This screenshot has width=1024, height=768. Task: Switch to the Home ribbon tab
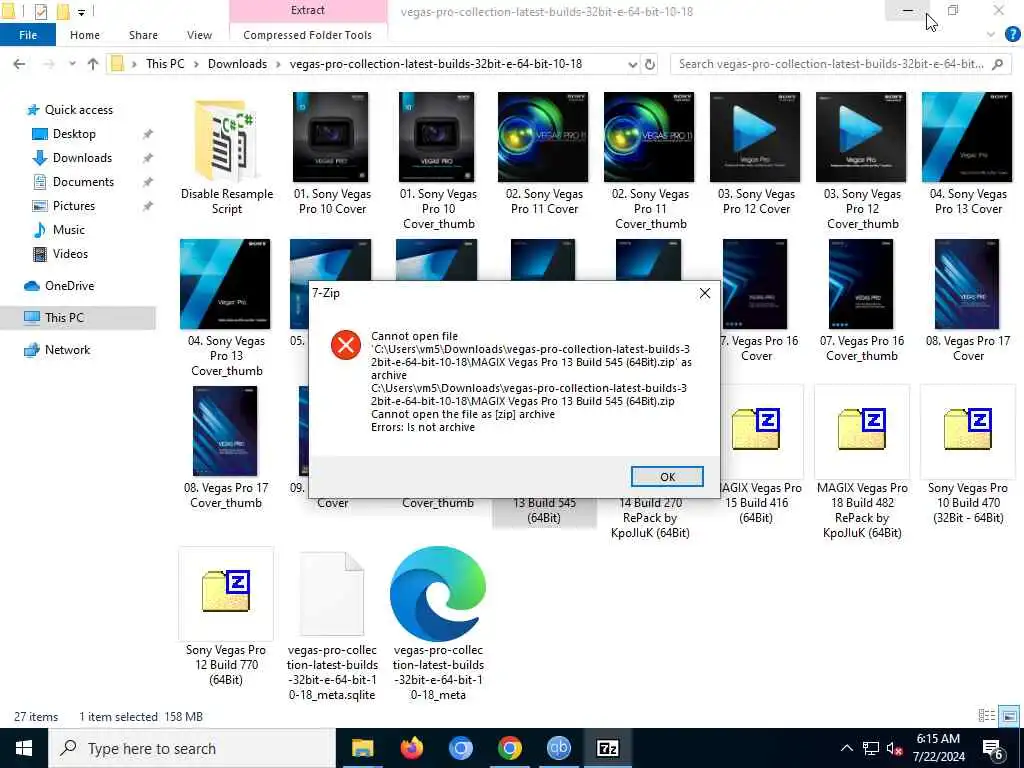click(85, 35)
